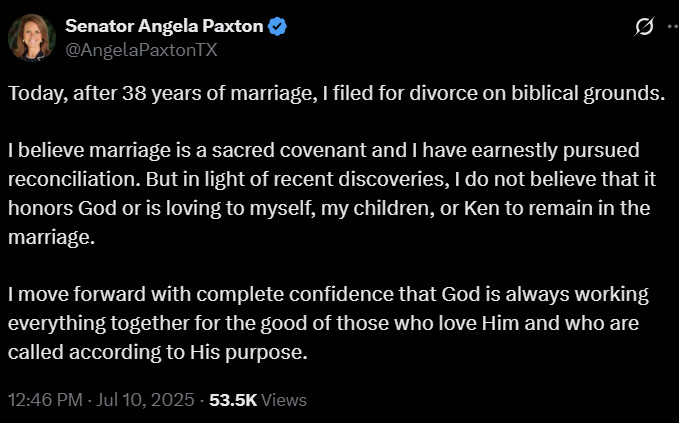This screenshot has height=423, width=679.
Task: Select the first line about filing for divorce
Action: (336, 94)
